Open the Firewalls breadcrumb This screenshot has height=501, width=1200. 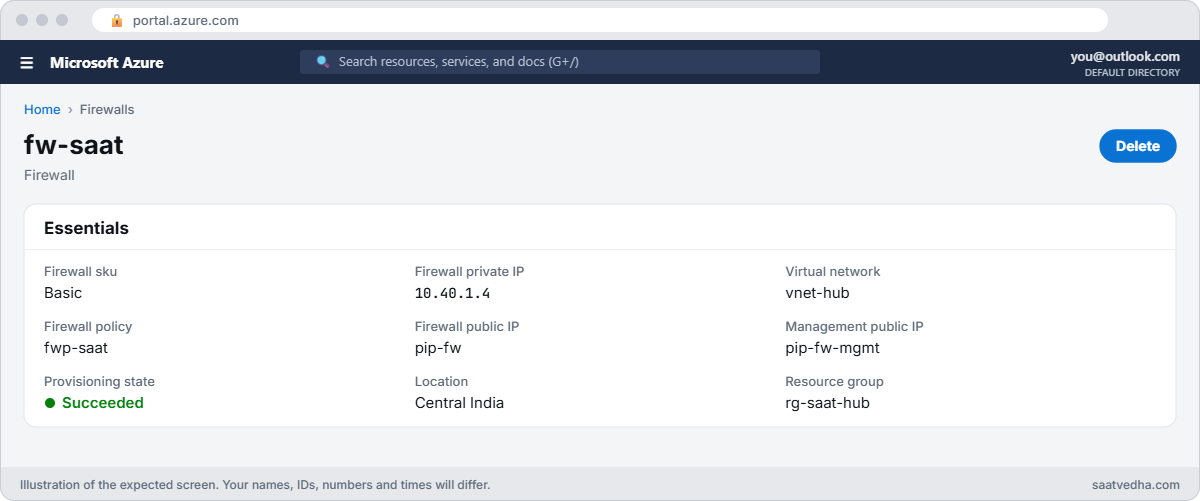click(107, 109)
